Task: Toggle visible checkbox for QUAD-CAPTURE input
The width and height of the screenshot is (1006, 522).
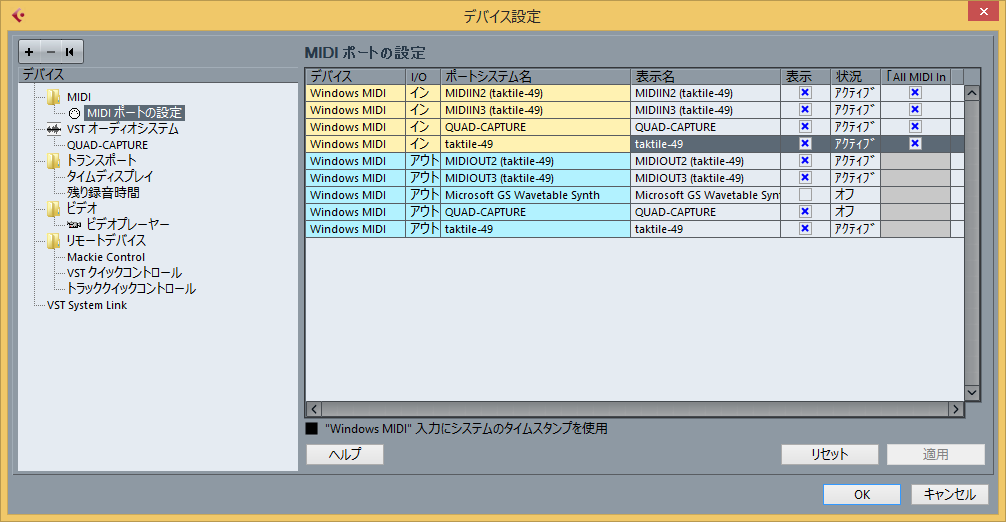Action: [x=805, y=127]
